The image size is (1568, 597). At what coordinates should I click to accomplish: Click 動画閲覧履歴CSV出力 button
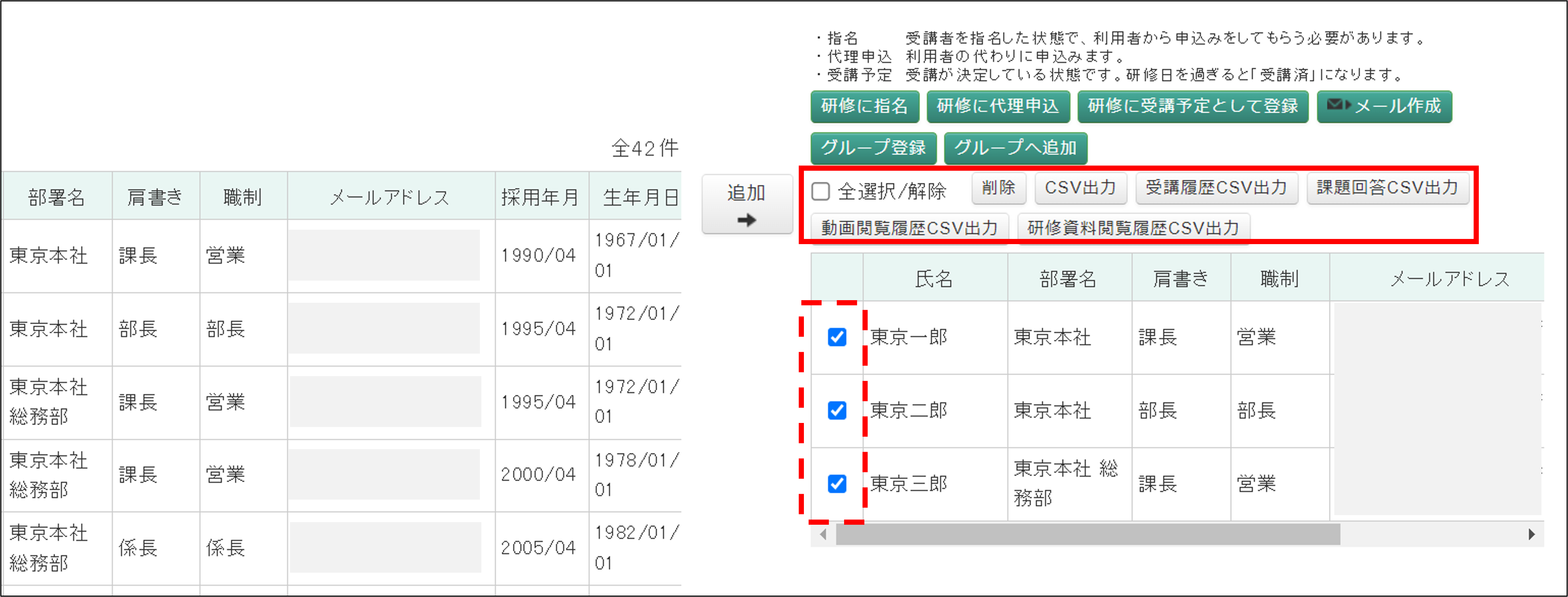909,228
